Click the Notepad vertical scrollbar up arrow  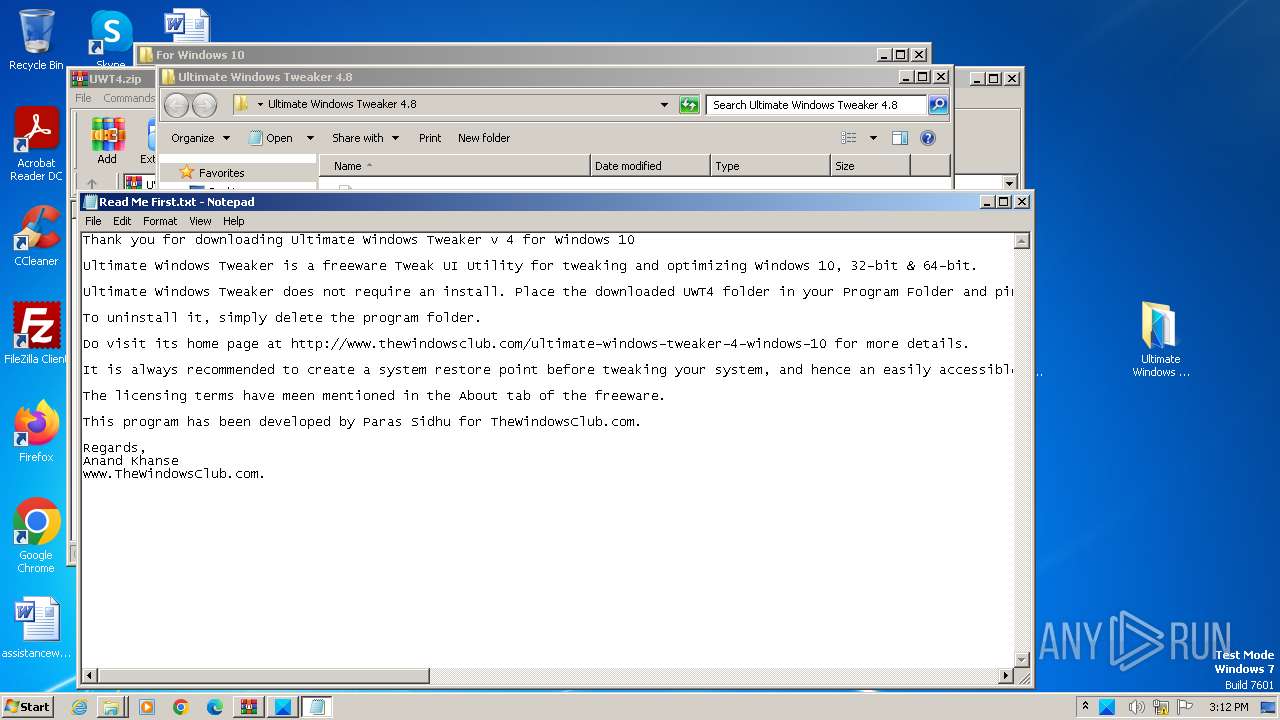(x=1021, y=241)
